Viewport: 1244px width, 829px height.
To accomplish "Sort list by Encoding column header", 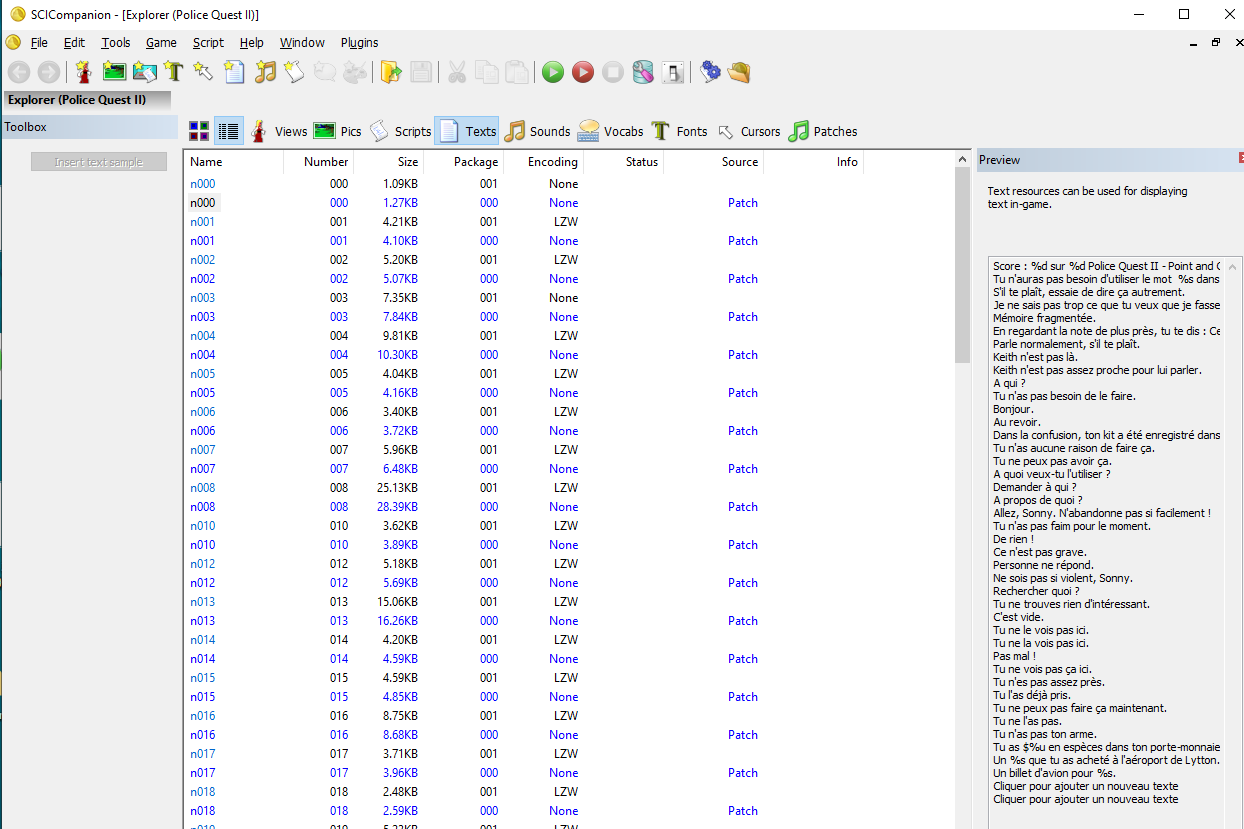I will pos(544,162).
